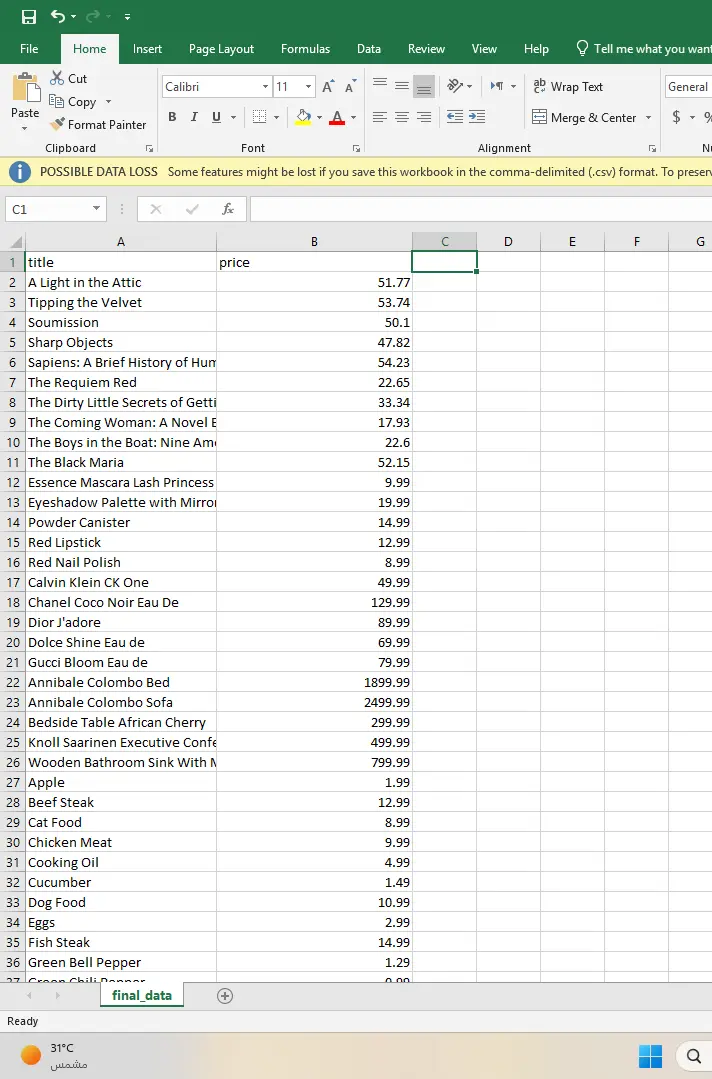Customize Quick Access Toolbar dropdown
This screenshot has height=1079, width=712.
[127, 17]
